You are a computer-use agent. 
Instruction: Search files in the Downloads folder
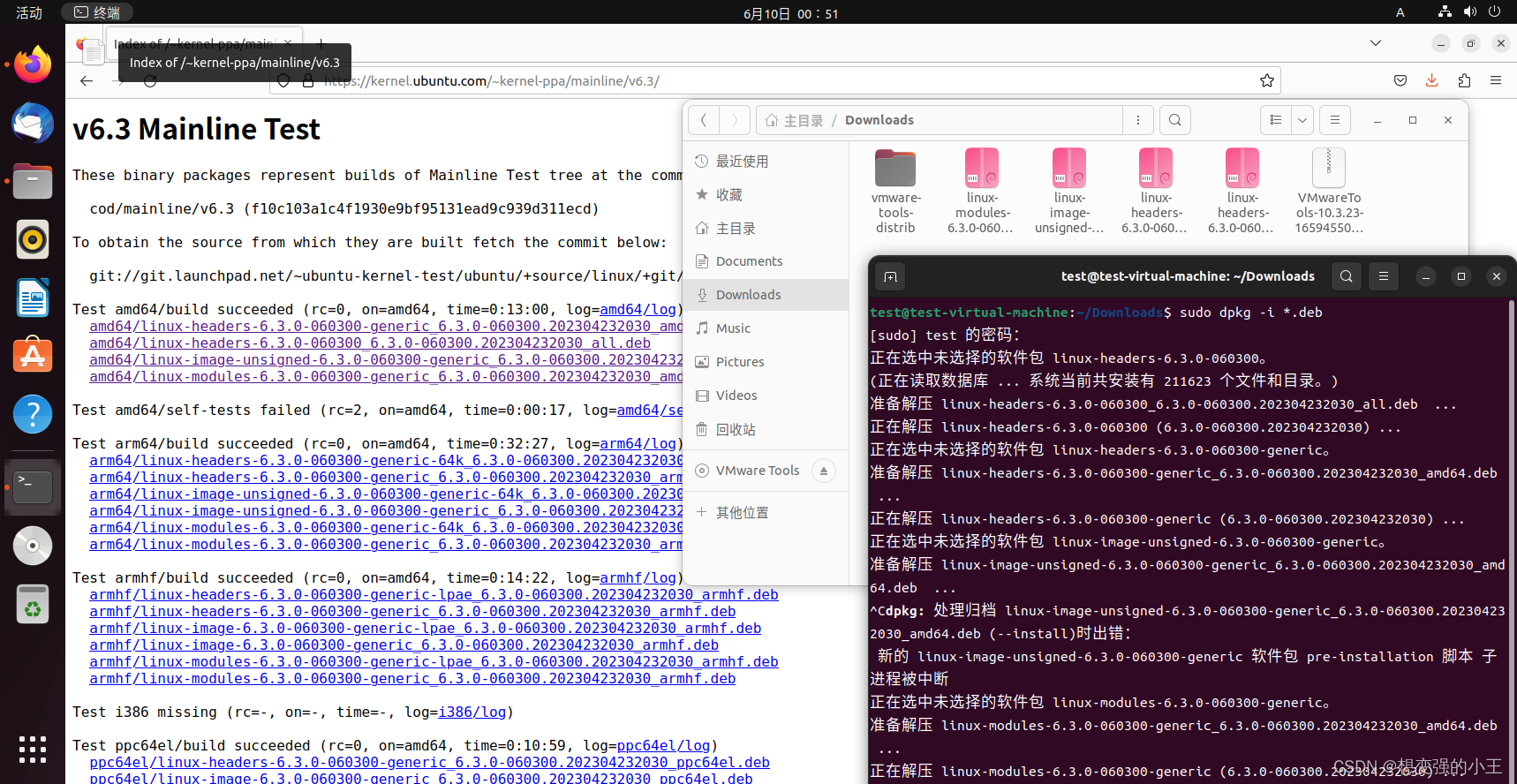click(x=1175, y=120)
